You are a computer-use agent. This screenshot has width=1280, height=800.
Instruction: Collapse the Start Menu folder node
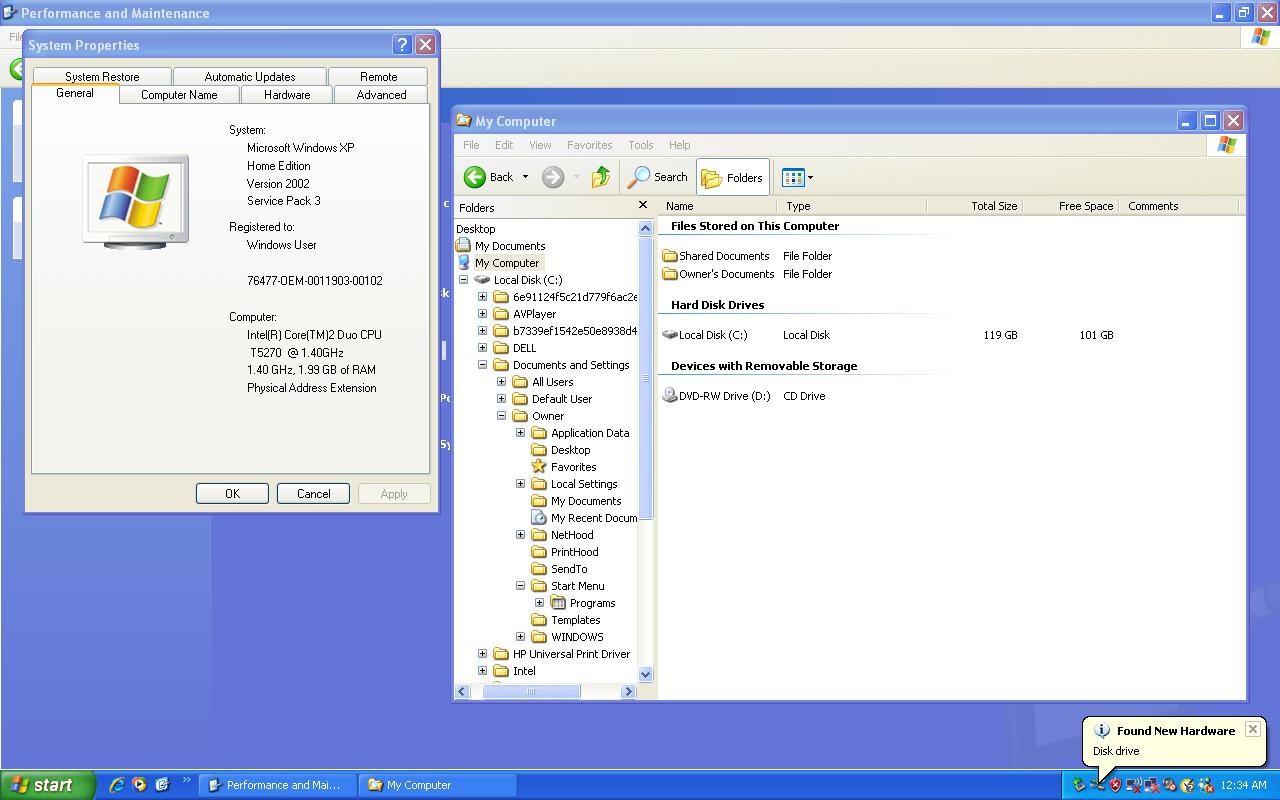(520, 586)
